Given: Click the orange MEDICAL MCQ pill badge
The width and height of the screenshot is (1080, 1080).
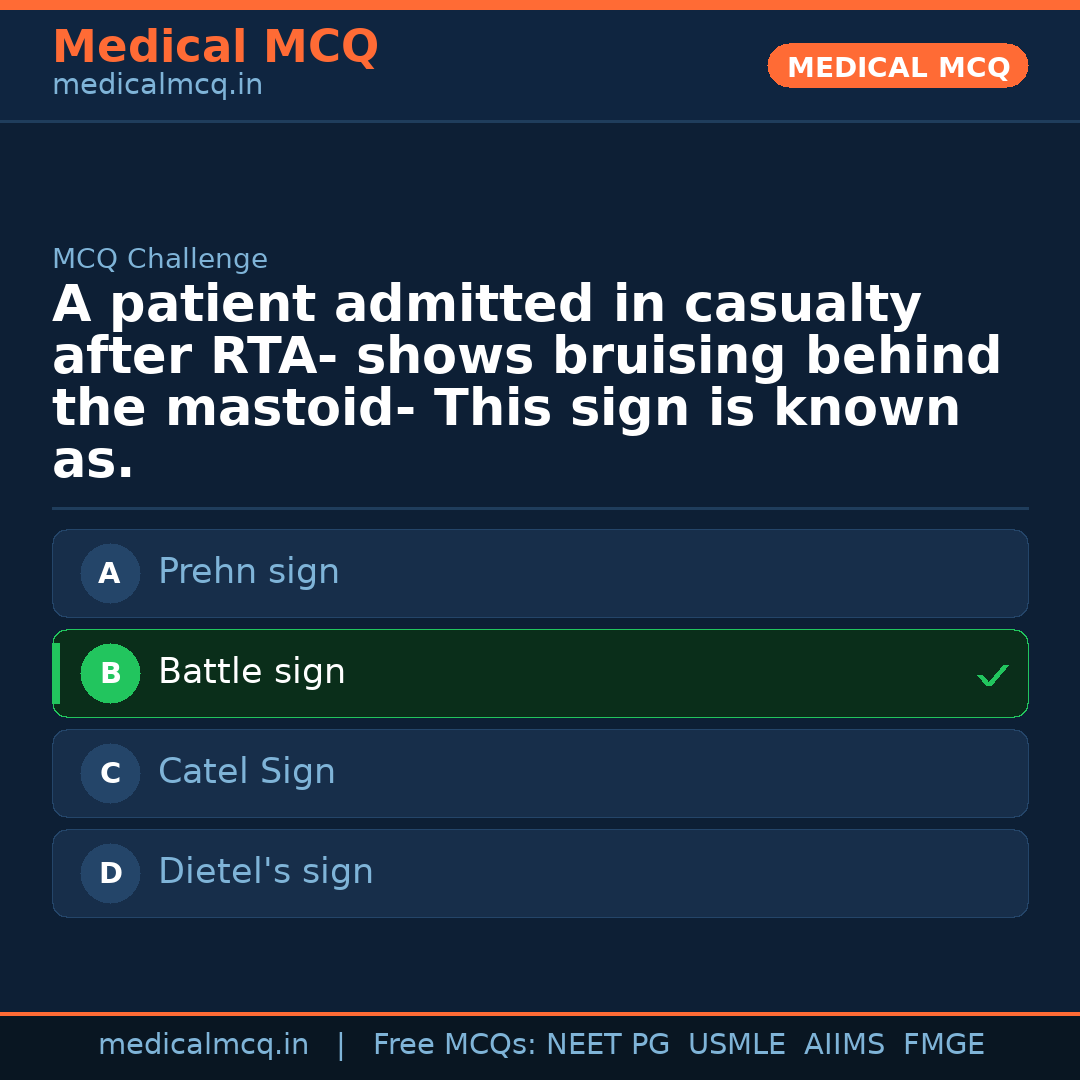Looking at the screenshot, I should pos(897,66).
